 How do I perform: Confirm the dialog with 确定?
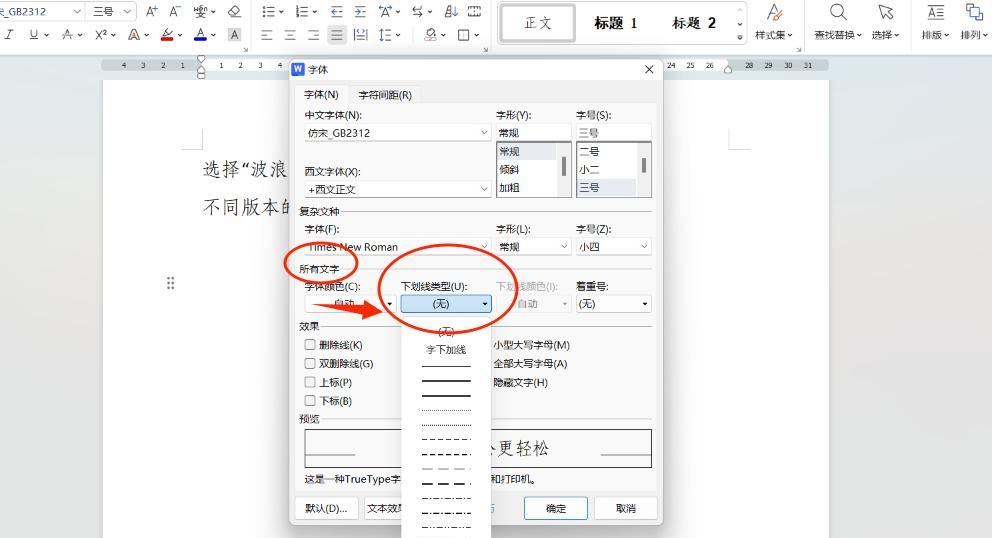coord(556,508)
